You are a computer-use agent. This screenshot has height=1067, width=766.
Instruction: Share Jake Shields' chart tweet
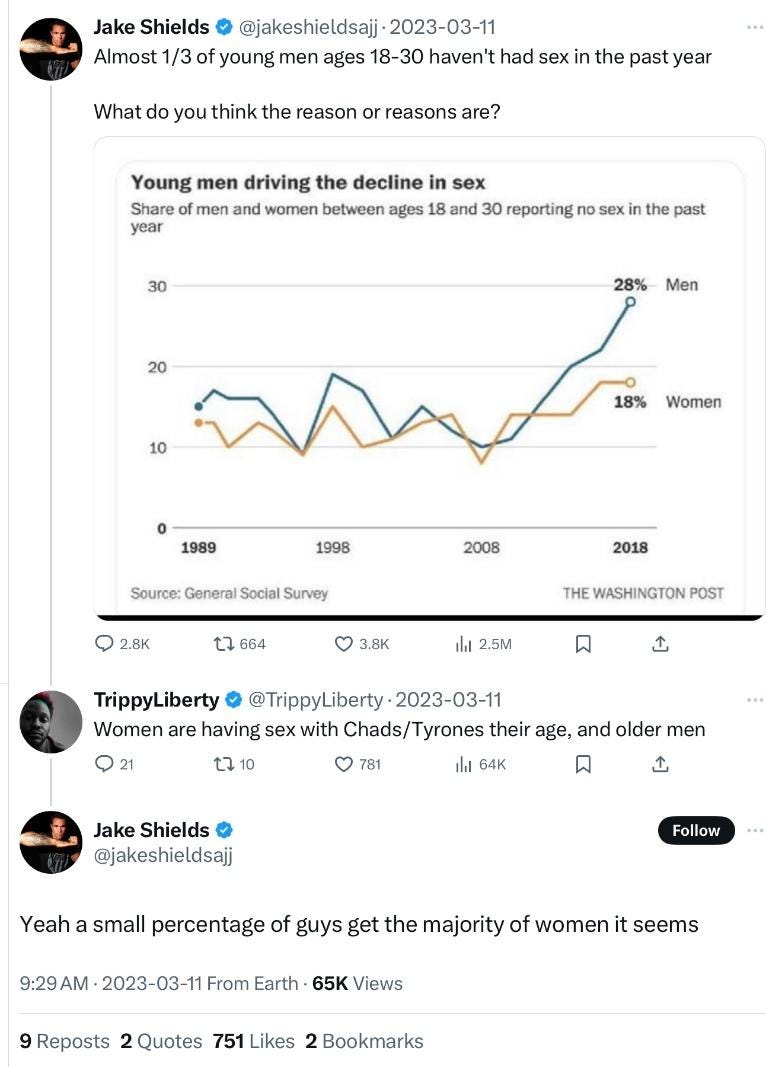click(660, 644)
